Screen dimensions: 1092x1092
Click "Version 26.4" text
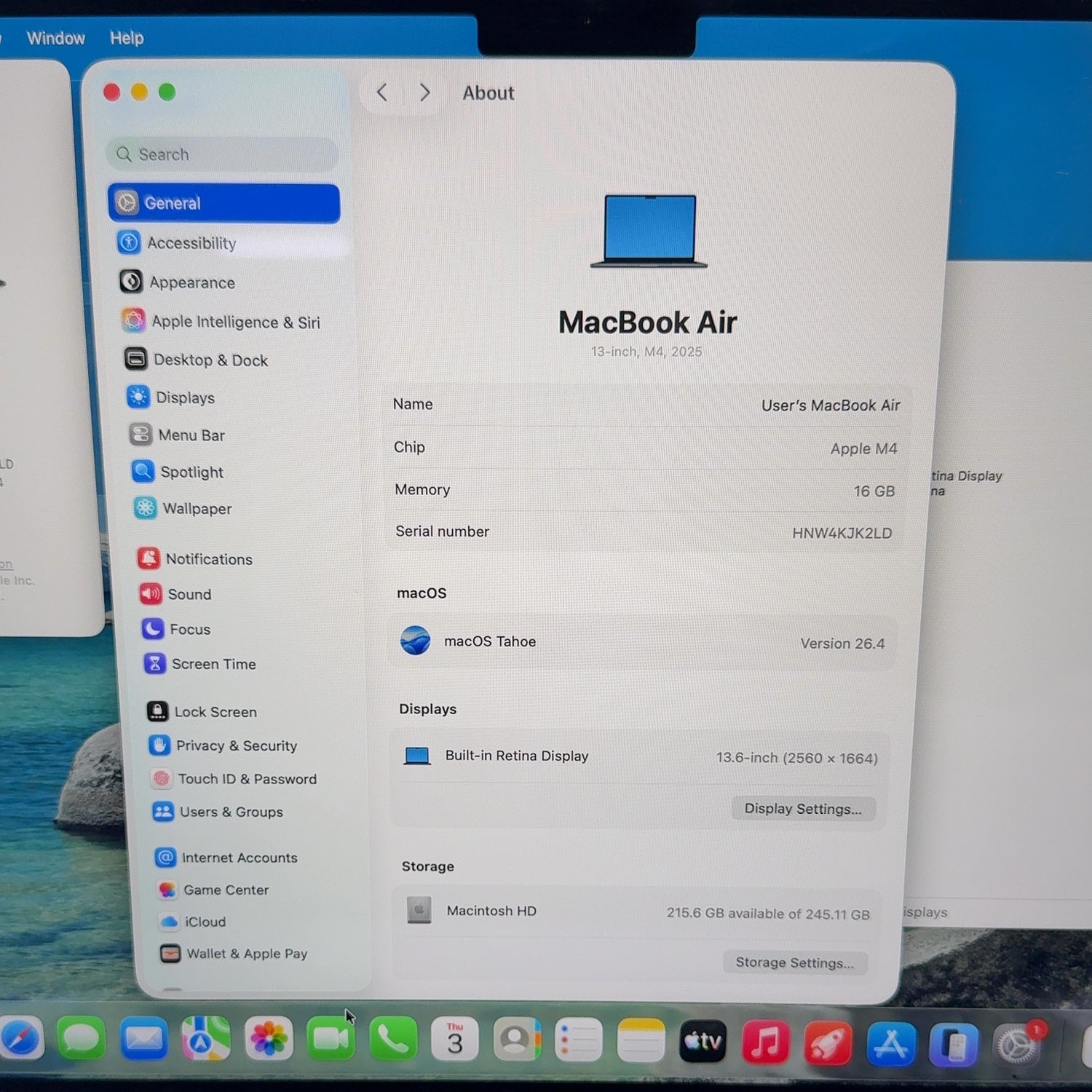click(x=842, y=644)
